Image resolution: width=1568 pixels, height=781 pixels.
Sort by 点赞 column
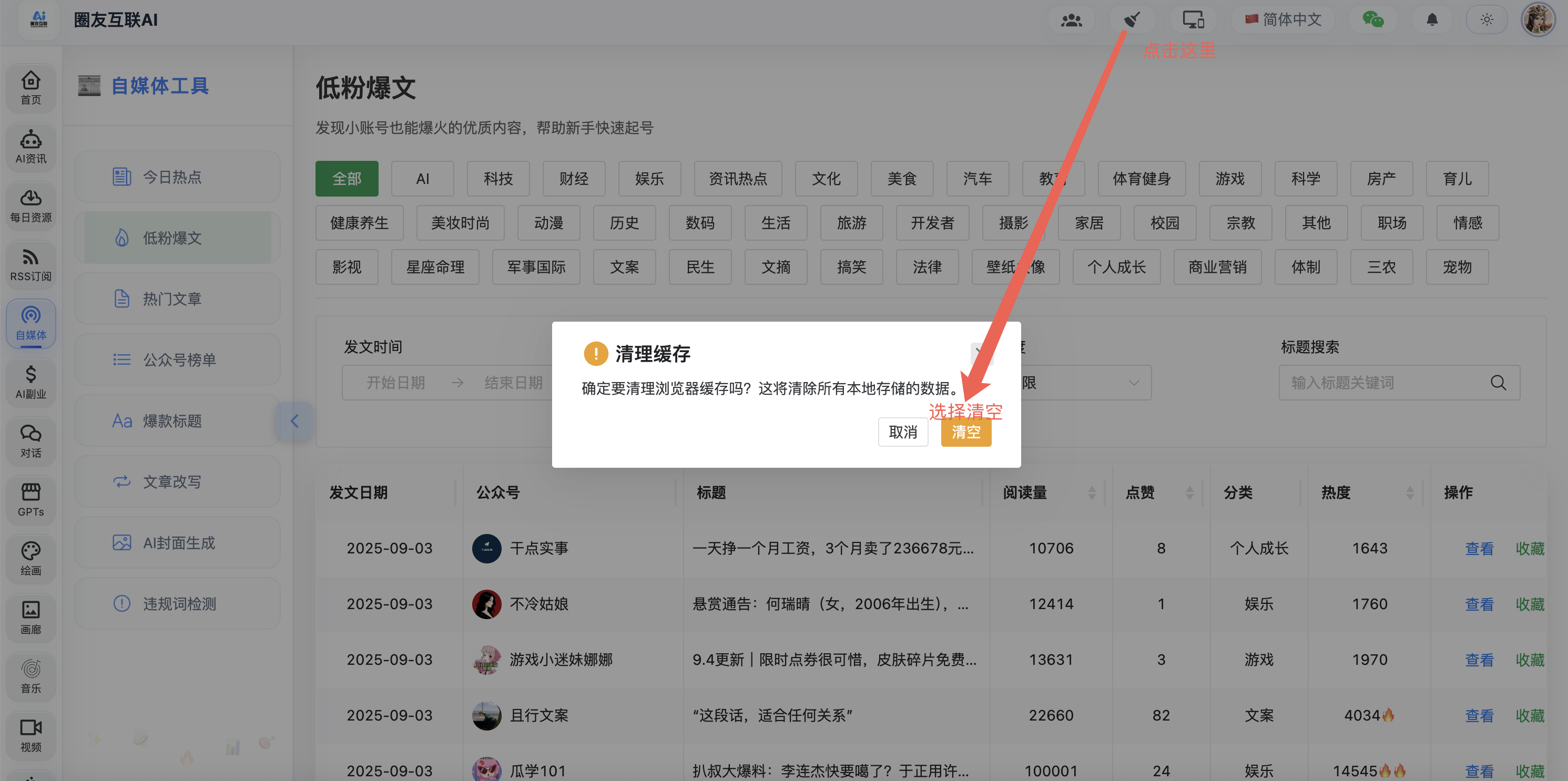click(x=1189, y=492)
